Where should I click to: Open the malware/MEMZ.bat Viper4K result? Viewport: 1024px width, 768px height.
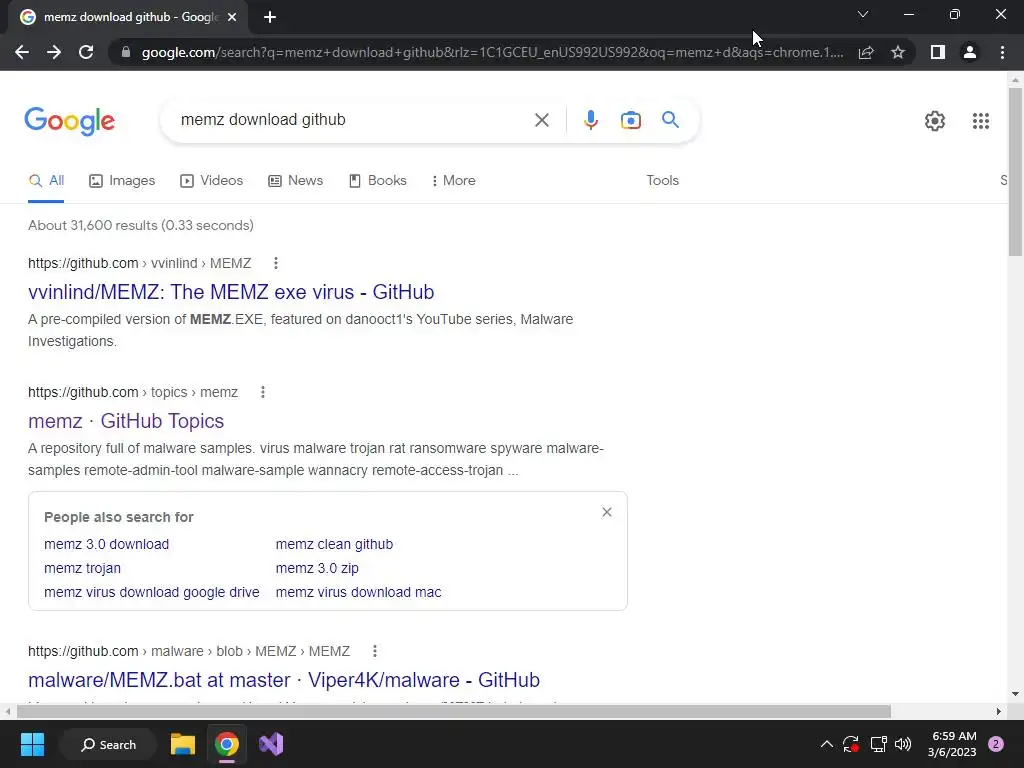284,680
